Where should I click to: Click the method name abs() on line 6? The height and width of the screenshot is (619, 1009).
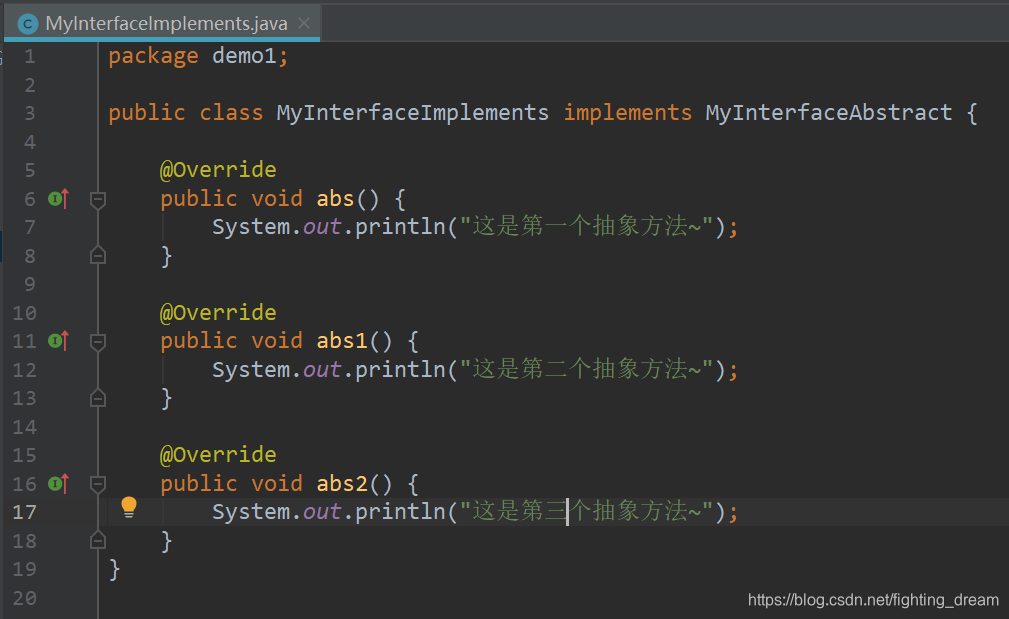tap(335, 199)
